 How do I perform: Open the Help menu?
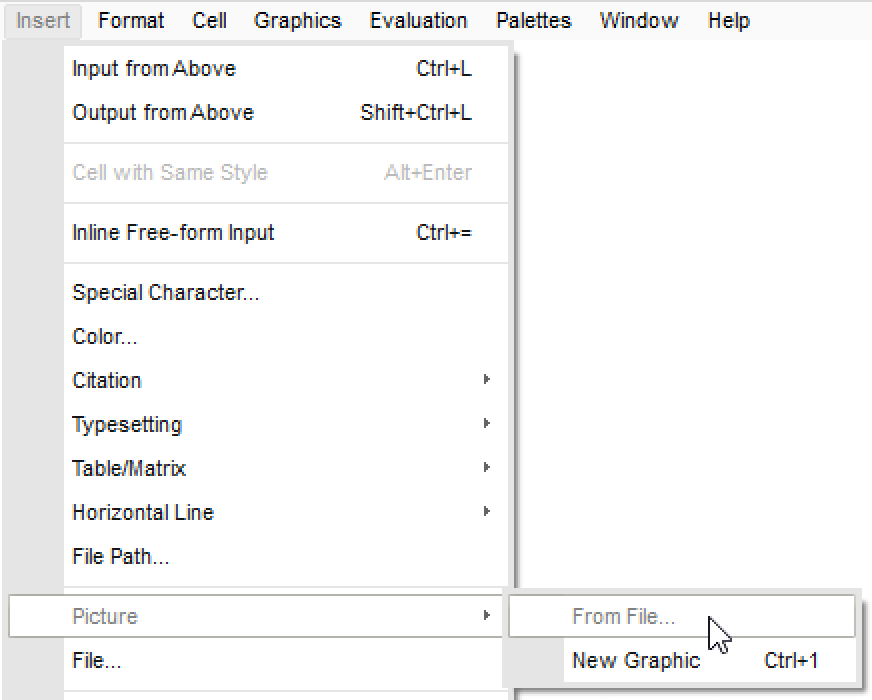coord(728,20)
